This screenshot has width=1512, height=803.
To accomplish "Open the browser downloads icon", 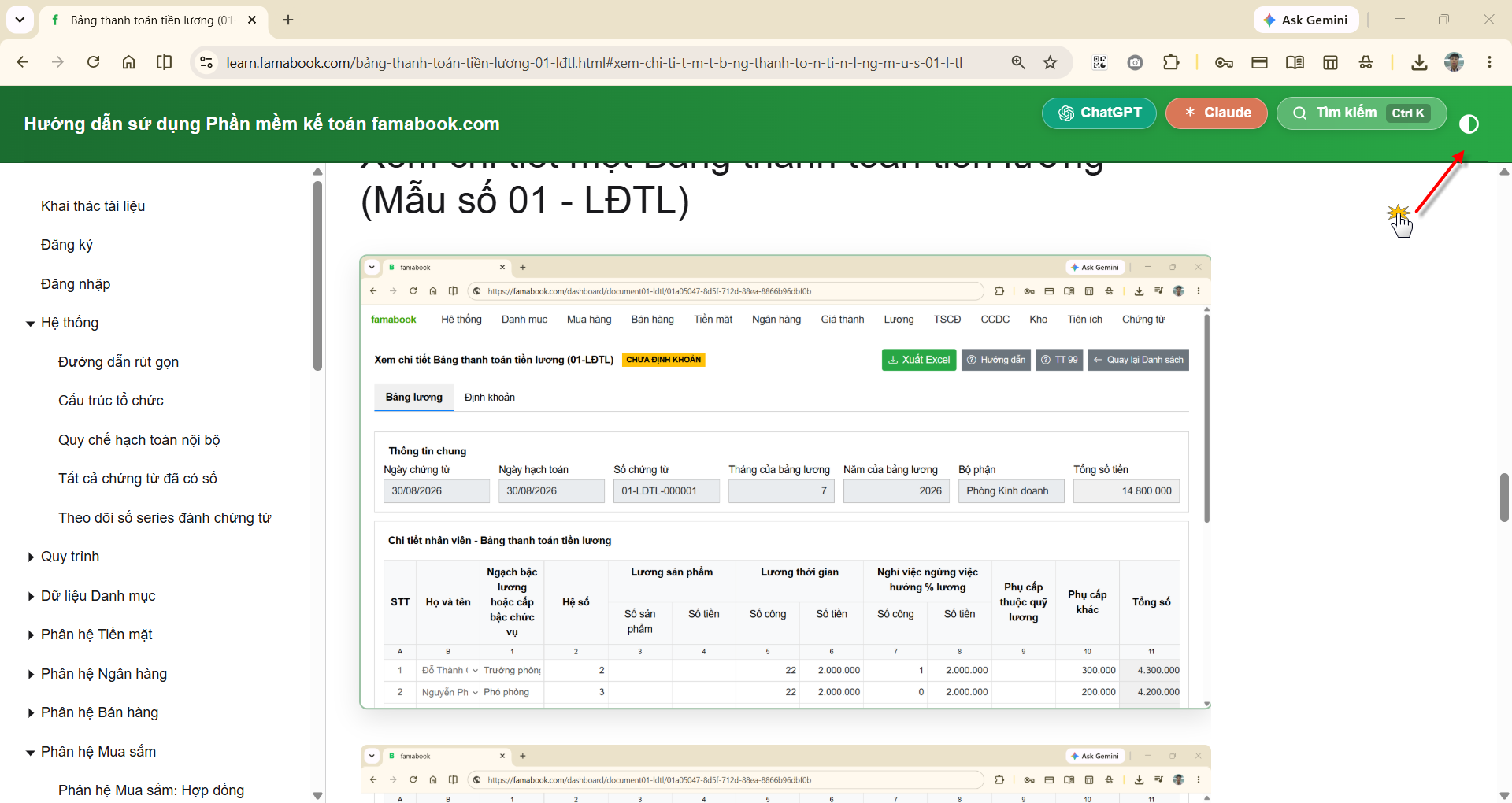I will tap(1419, 62).
